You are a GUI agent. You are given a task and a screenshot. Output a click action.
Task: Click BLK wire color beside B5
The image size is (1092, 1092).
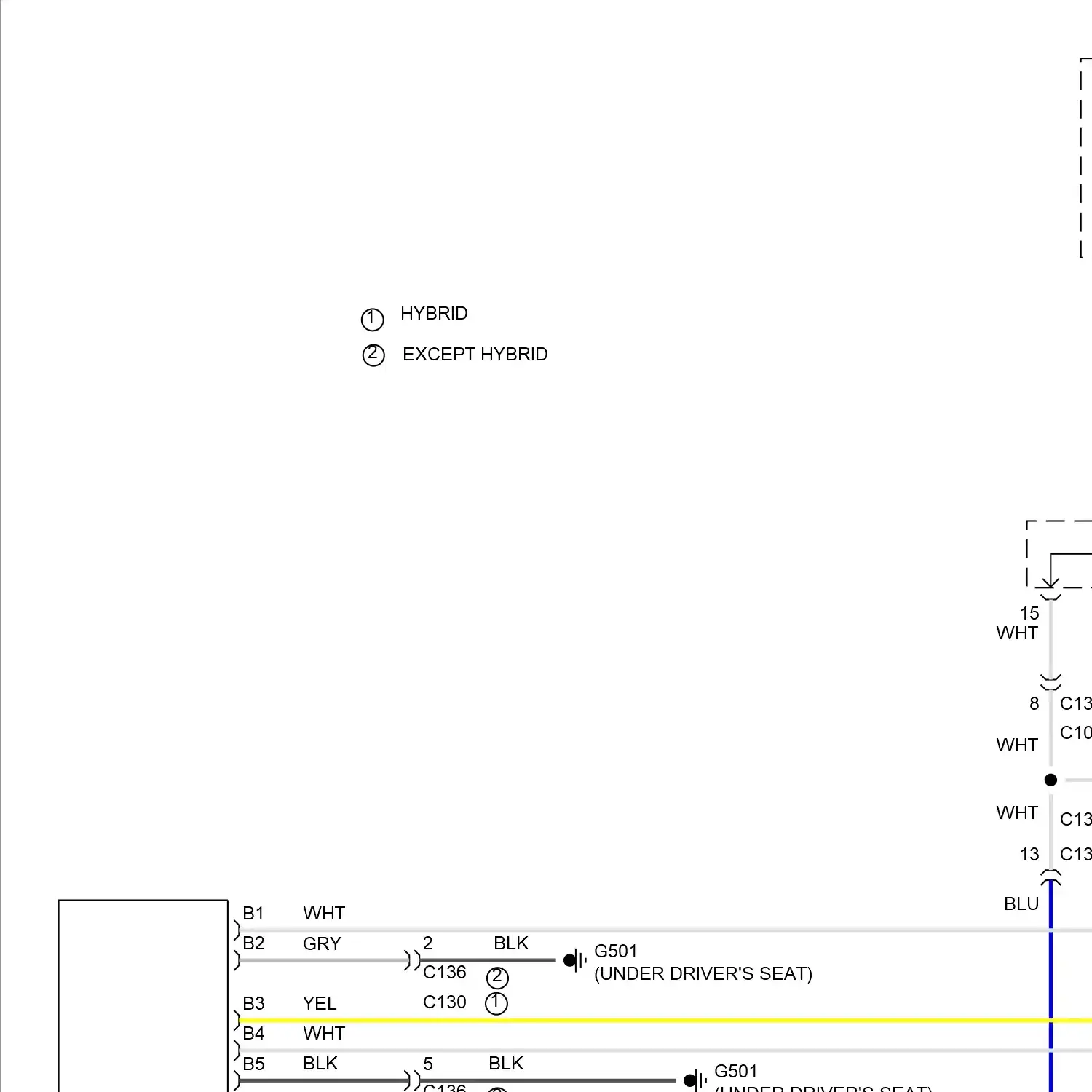320,1064
